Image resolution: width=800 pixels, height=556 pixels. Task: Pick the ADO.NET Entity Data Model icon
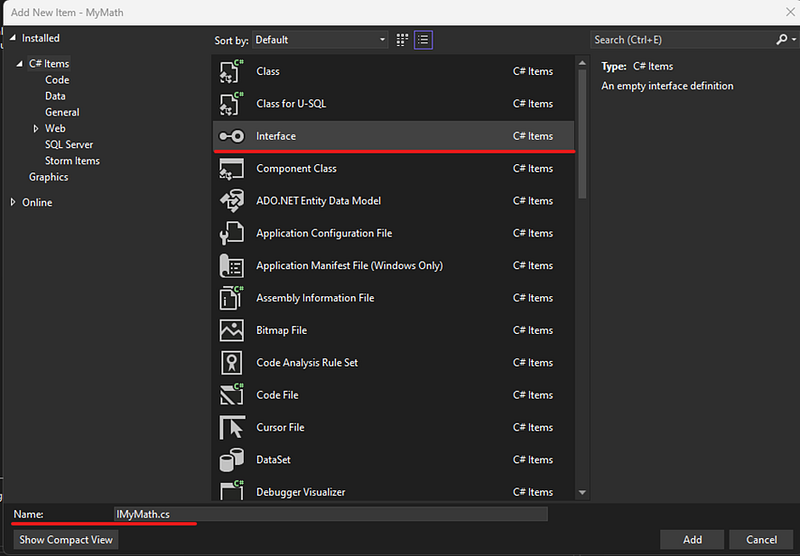[x=232, y=201]
